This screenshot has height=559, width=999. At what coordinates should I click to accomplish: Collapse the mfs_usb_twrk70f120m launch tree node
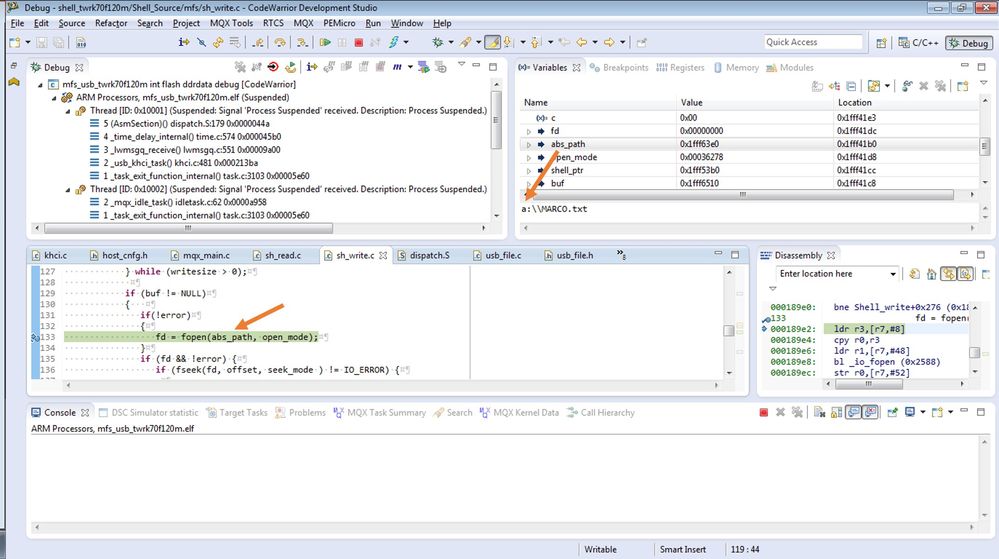point(41,84)
